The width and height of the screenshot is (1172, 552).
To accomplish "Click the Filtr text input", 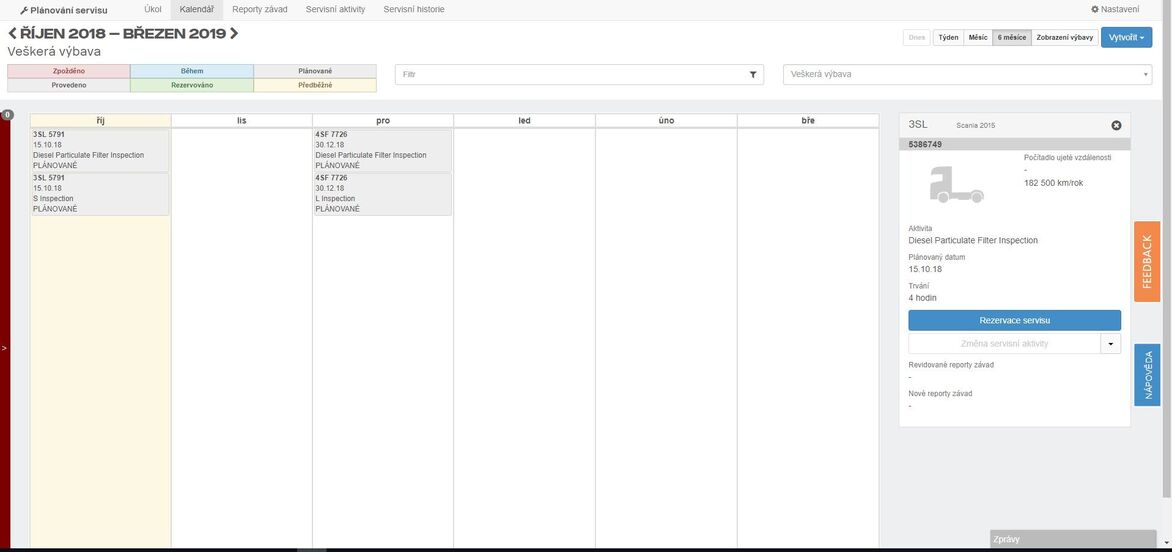I will click(x=570, y=74).
